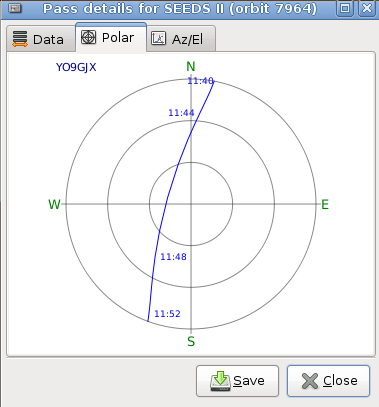Viewport: 379px width, 407px height.
Task: Click the green download icon on Save
Action: pyautogui.click(x=220, y=381)
